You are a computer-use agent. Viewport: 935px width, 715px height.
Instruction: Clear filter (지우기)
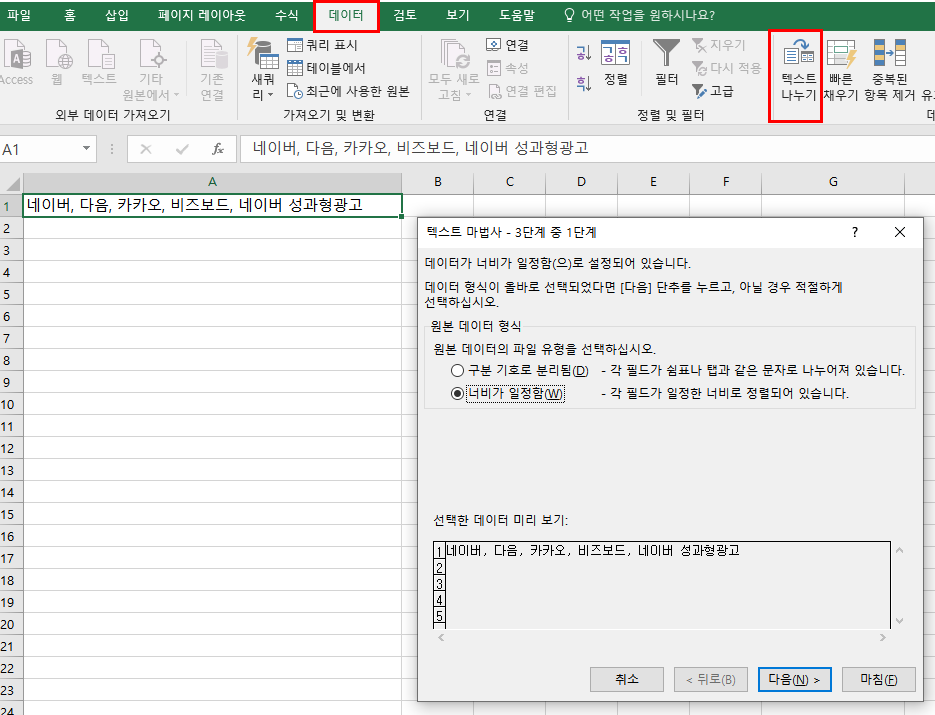pos(719,45)
